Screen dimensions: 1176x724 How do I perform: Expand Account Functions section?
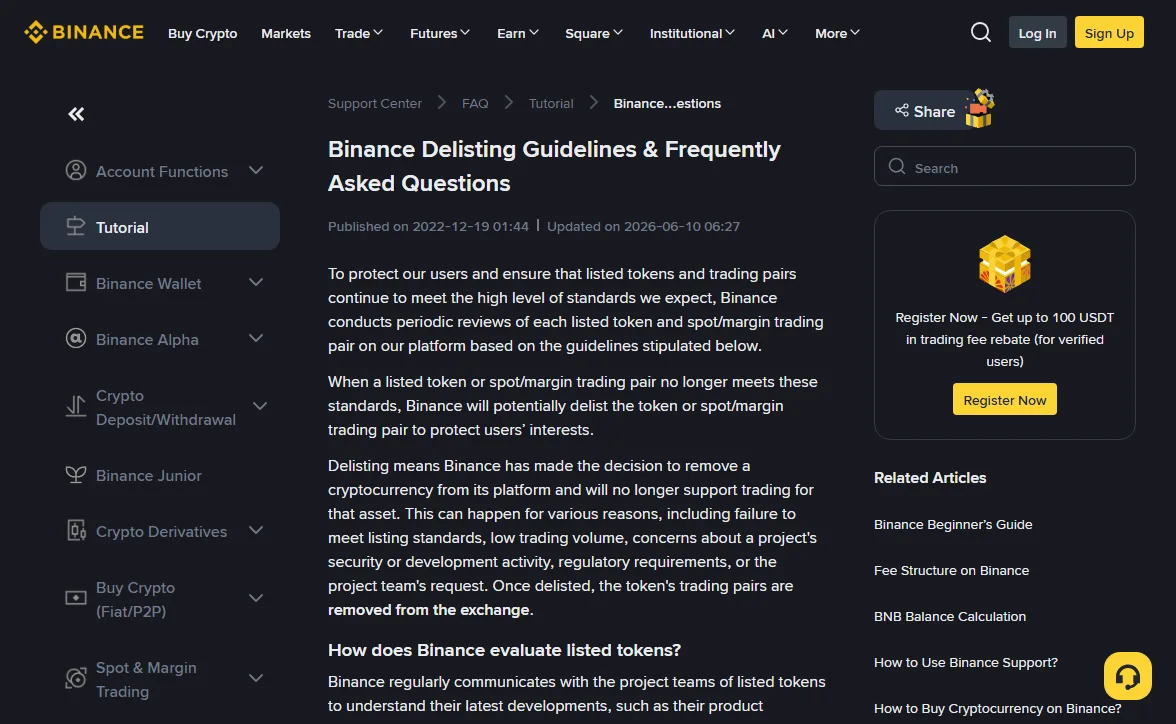coord(256,170)
